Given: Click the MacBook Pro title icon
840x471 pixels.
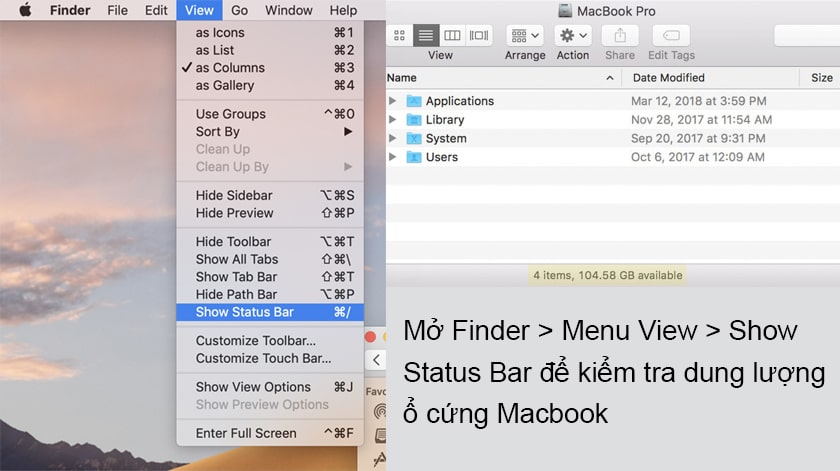Looking at the screenshot, I should (565, 10).
